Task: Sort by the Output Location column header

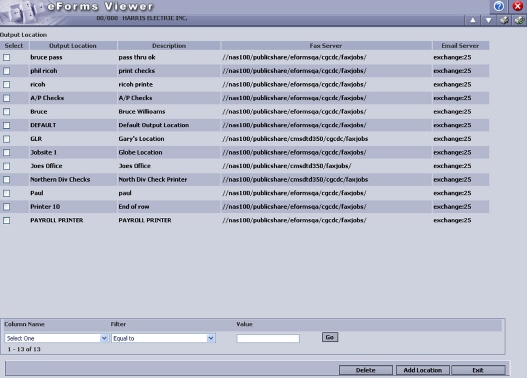Action: (x=73, y=45)
